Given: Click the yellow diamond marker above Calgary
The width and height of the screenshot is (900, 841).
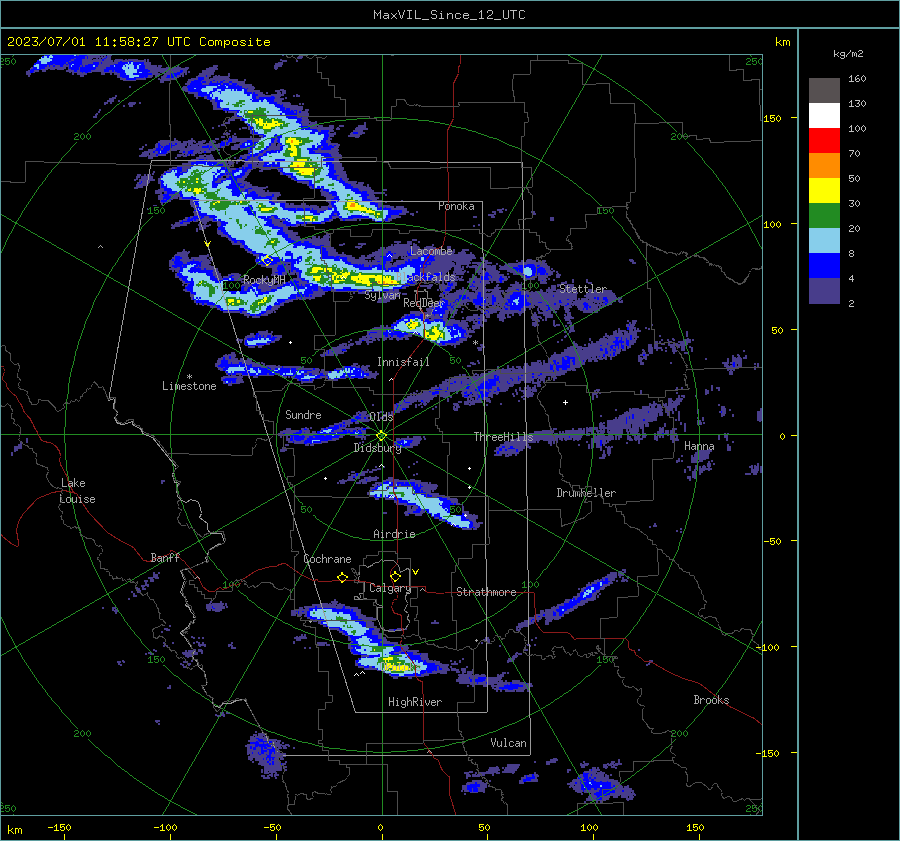Looking at the screenshot, I should coord(395,576).
